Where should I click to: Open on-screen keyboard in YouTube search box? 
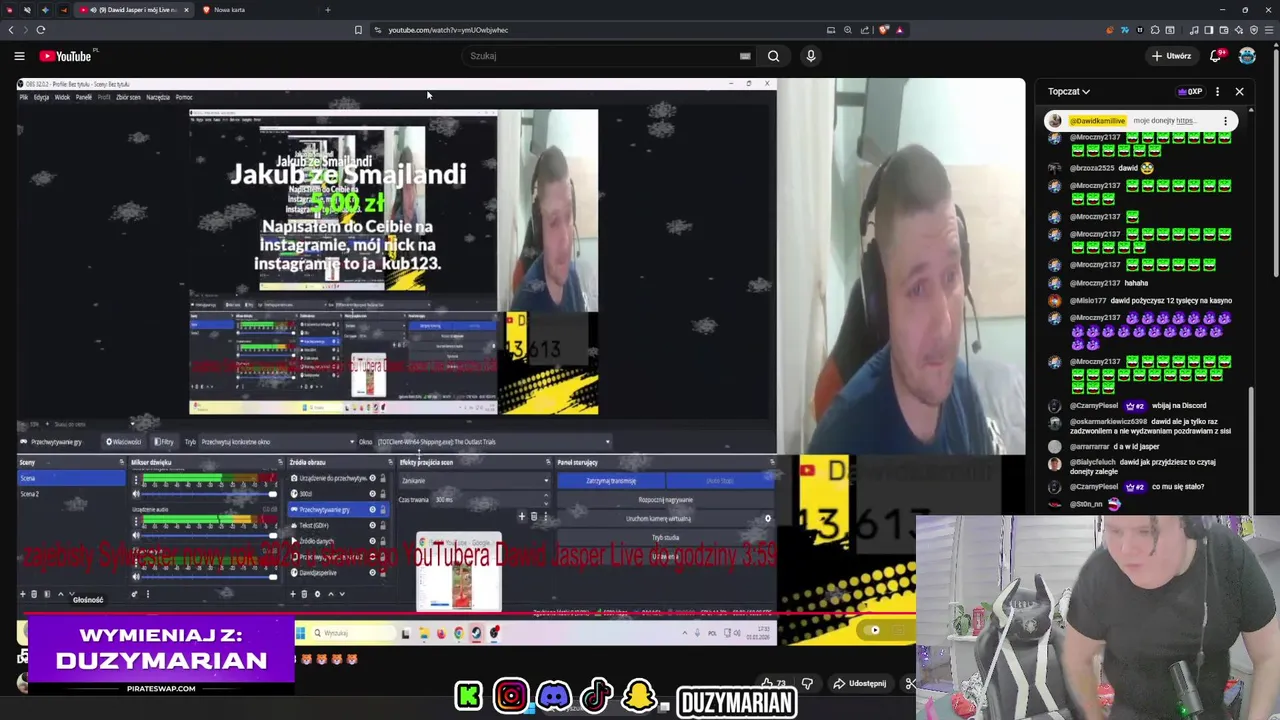pyautogui.click(x=744, y=56)
